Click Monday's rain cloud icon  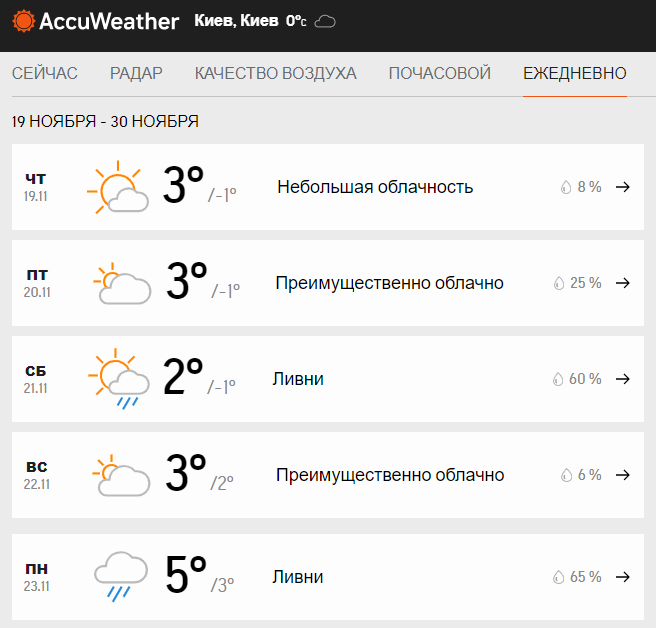(x=121, y=577)
